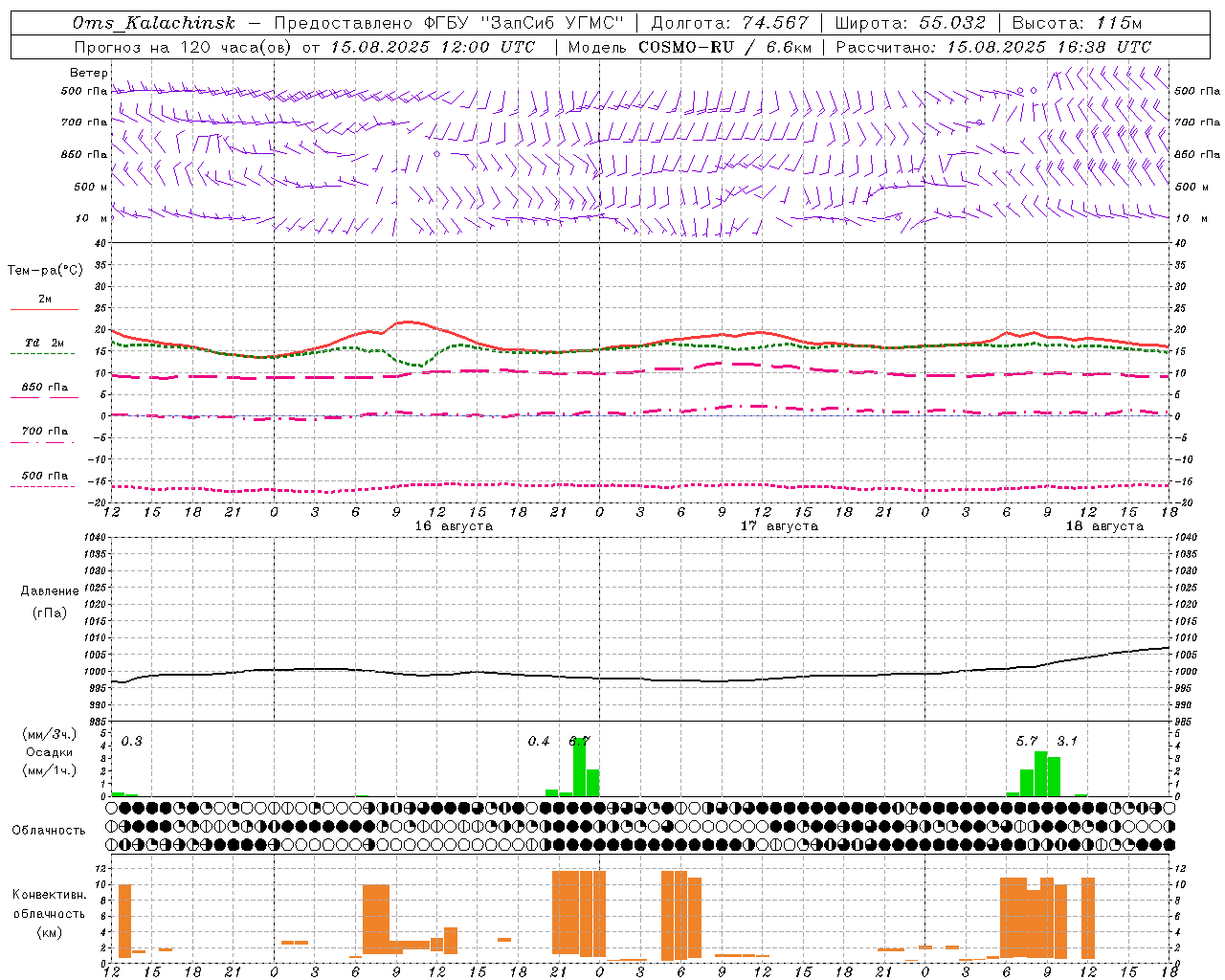Click the '5.7' precipitation total value
The width and height of the screenshot is (1225, 980).
click(1027, 741)
